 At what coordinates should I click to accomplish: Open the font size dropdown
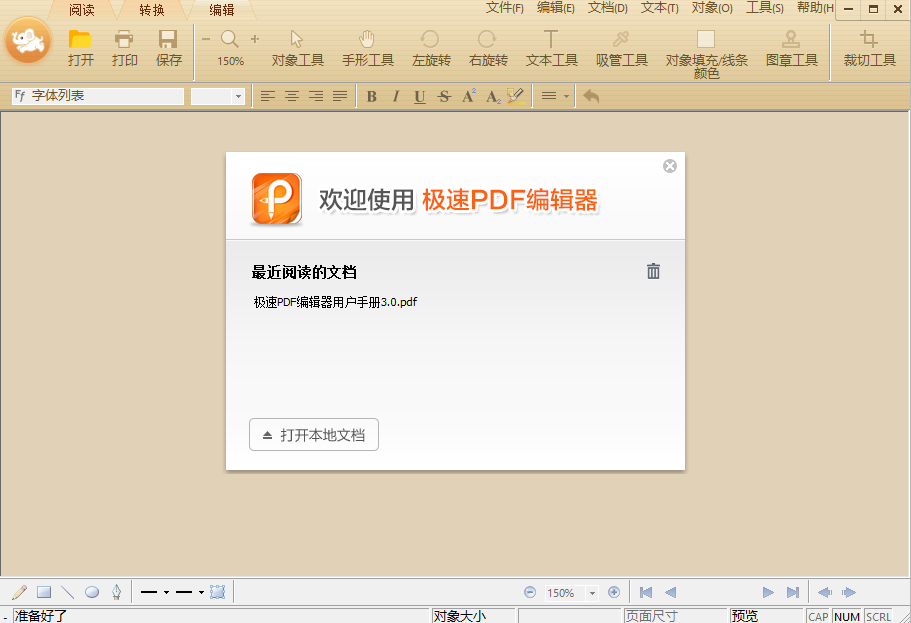pyautogui.click(x=237, y=96)
